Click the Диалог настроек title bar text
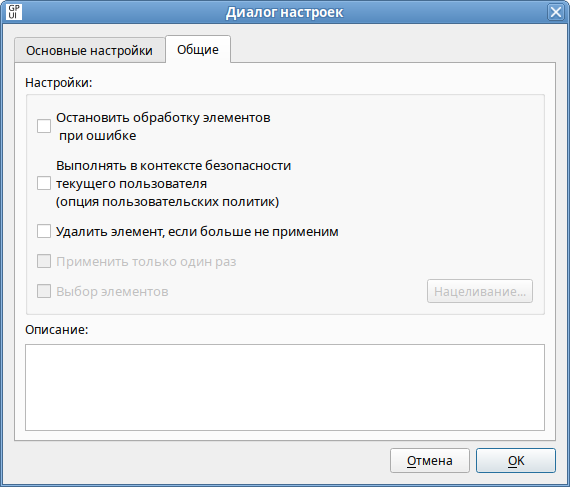This screenshot has height=487, width=570. tap(285, 12)
